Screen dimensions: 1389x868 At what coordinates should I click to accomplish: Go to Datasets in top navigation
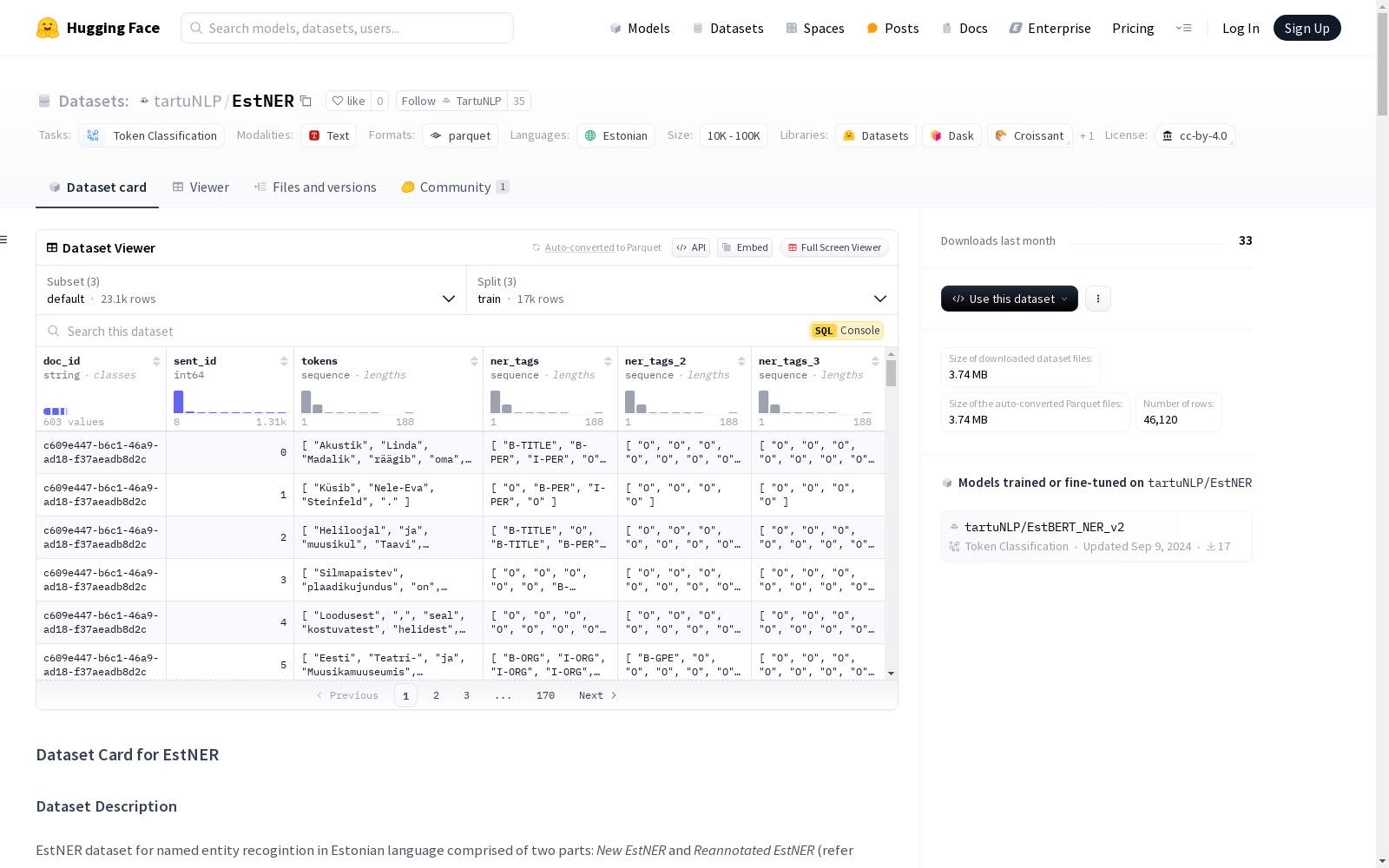coord(727,28)
